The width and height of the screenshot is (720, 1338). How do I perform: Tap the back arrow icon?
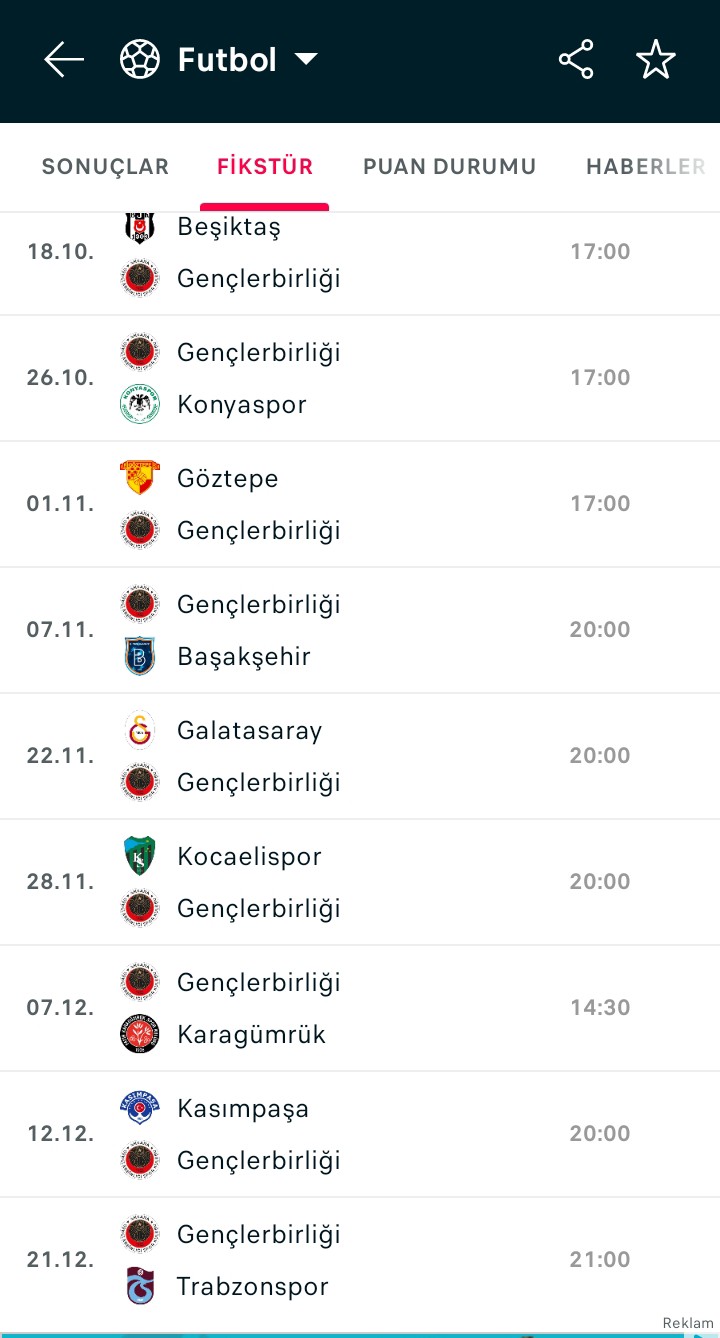(64, 60)
